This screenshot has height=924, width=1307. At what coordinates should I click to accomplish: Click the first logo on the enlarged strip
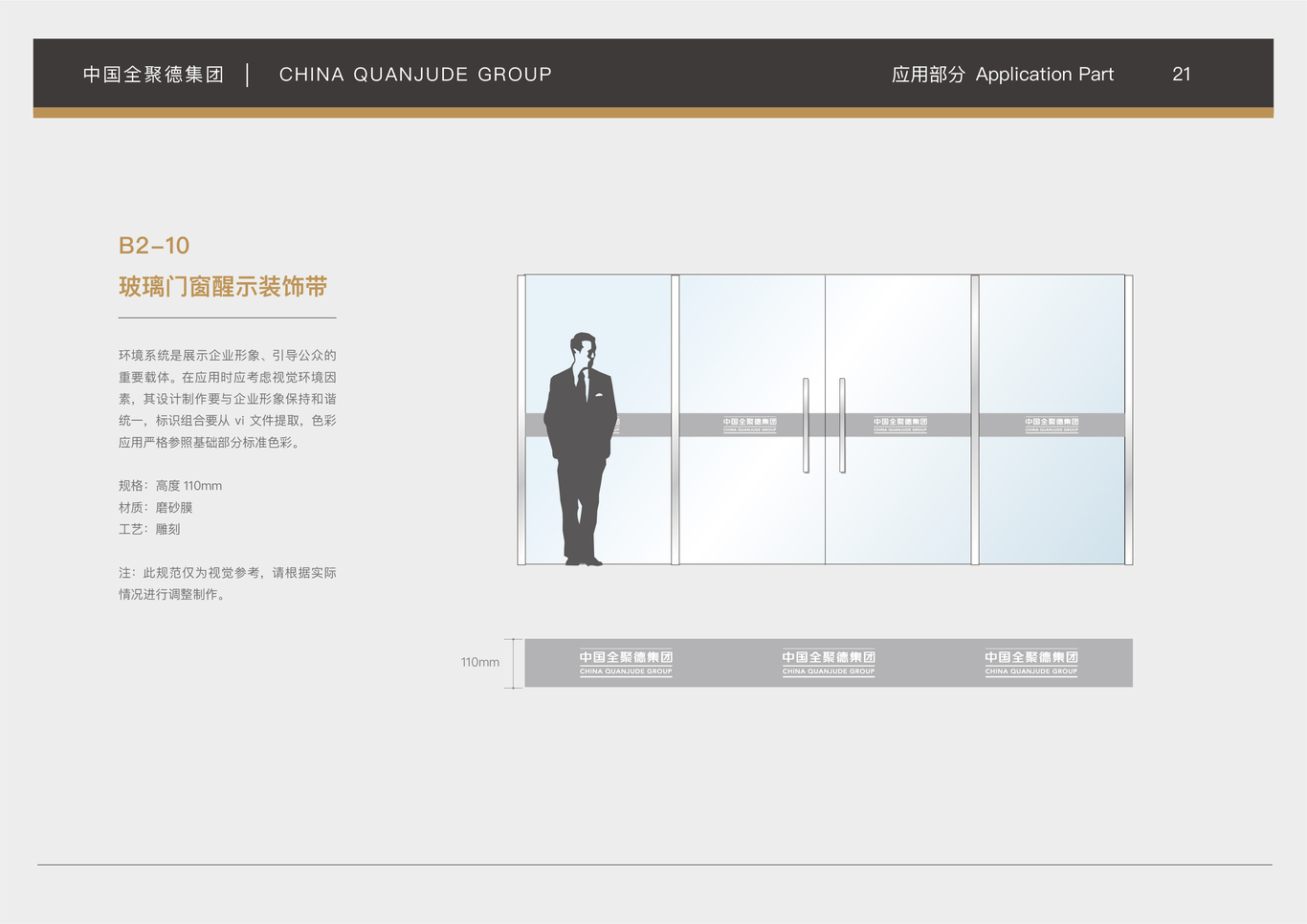coord(626,663)
